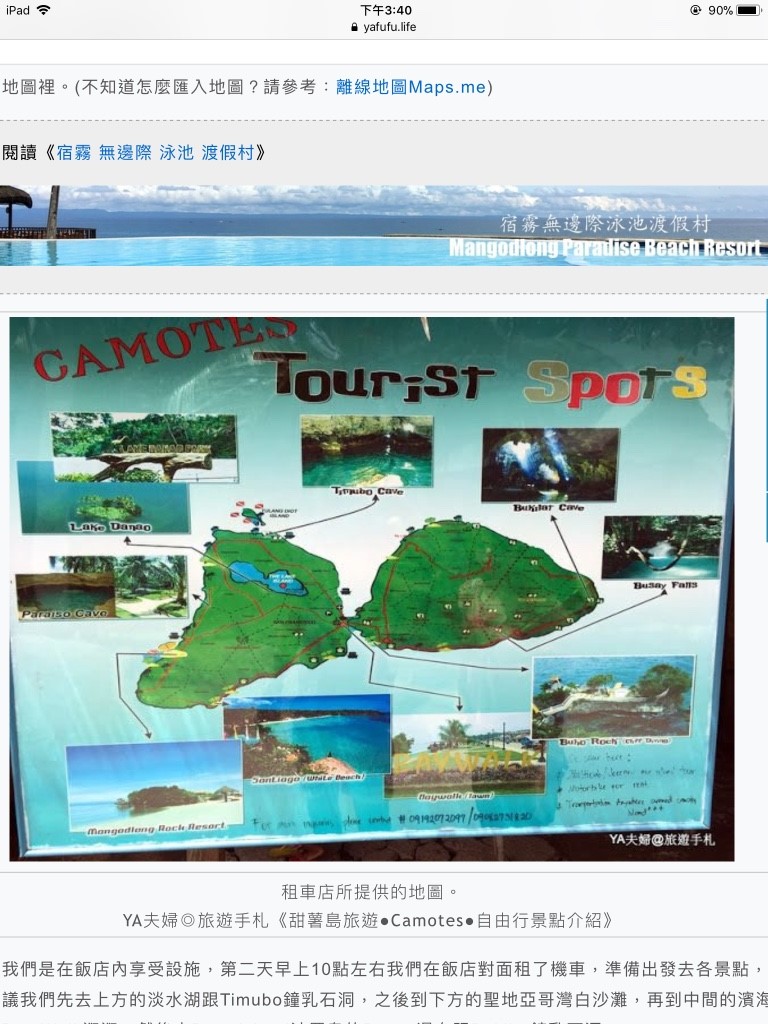Viewport: 768px width, 1024px height.
Task: Tap the Bukilat Cave photo on map
Action: [x=549, y=465]
